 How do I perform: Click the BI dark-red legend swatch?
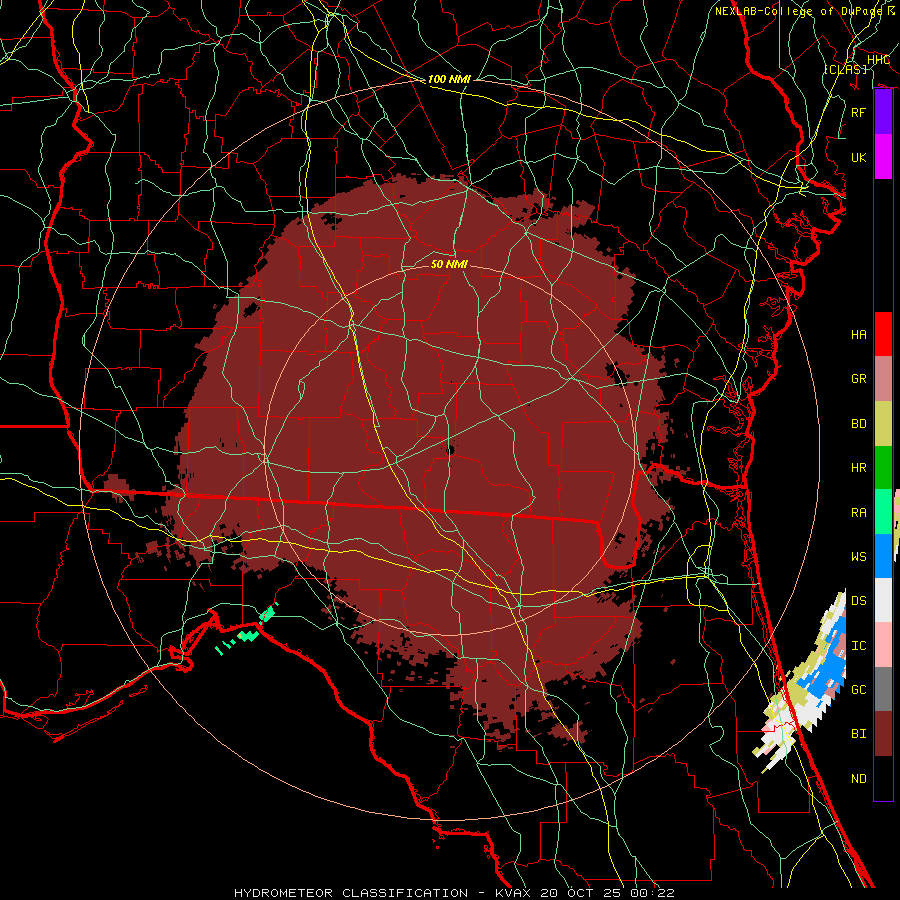[883, 734]
